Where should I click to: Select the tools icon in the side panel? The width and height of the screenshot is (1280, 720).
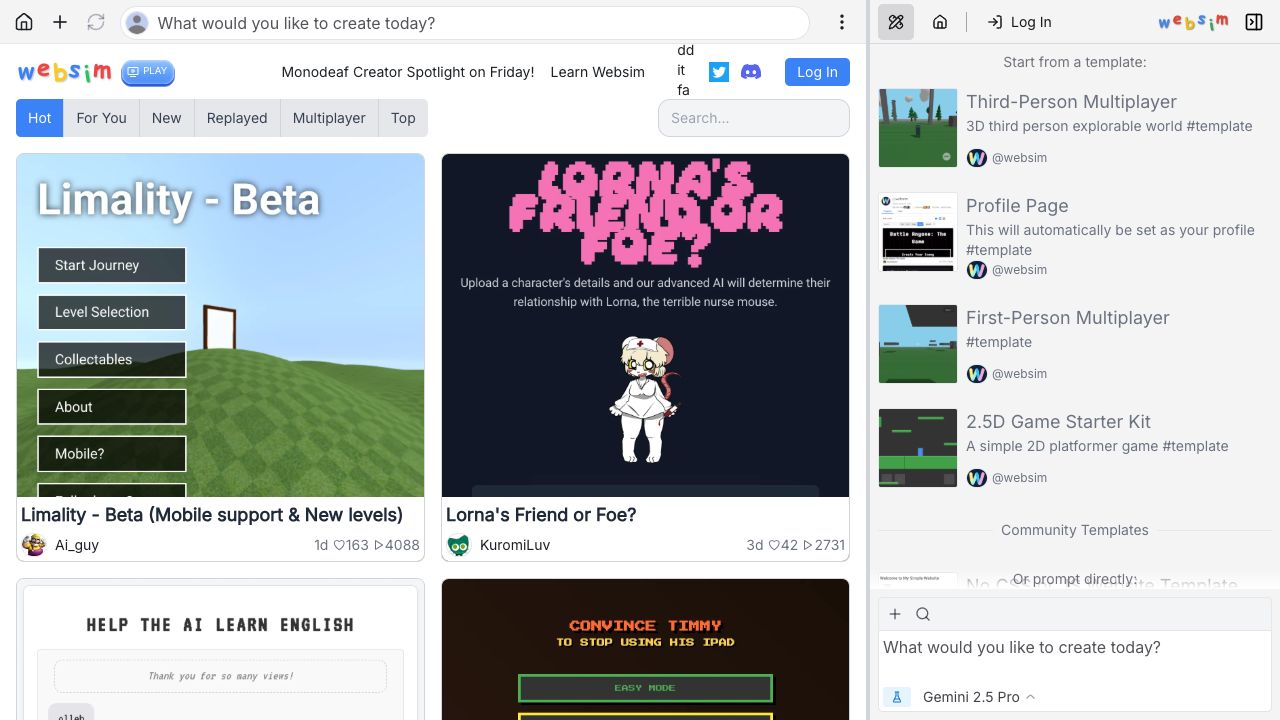(896, 22)
